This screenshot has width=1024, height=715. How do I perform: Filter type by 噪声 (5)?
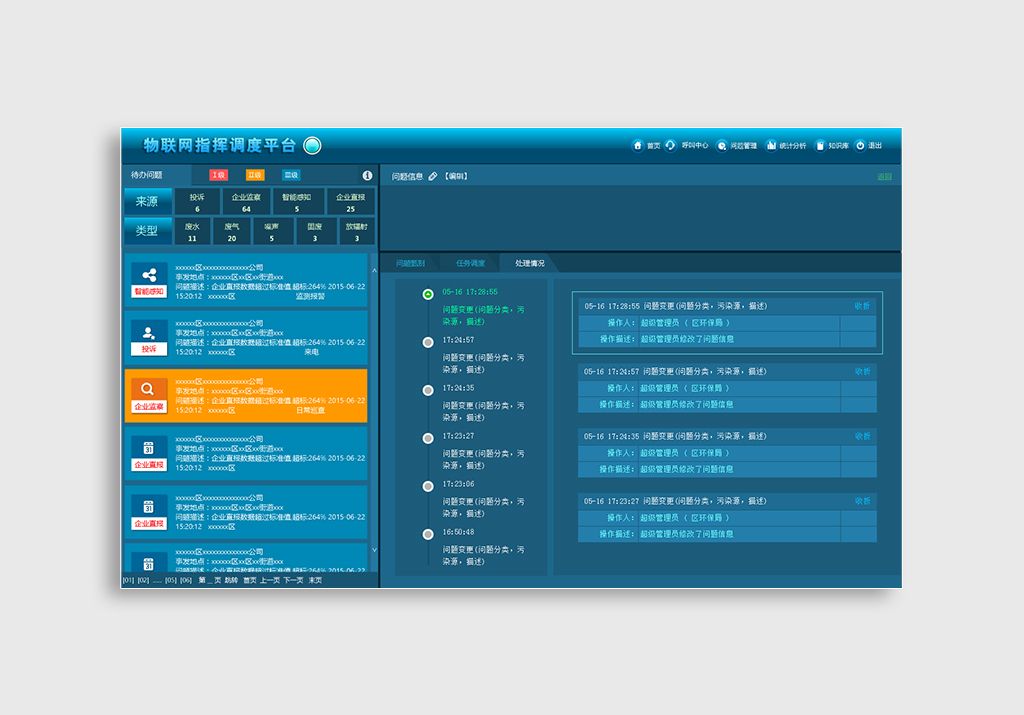[272, 232]
